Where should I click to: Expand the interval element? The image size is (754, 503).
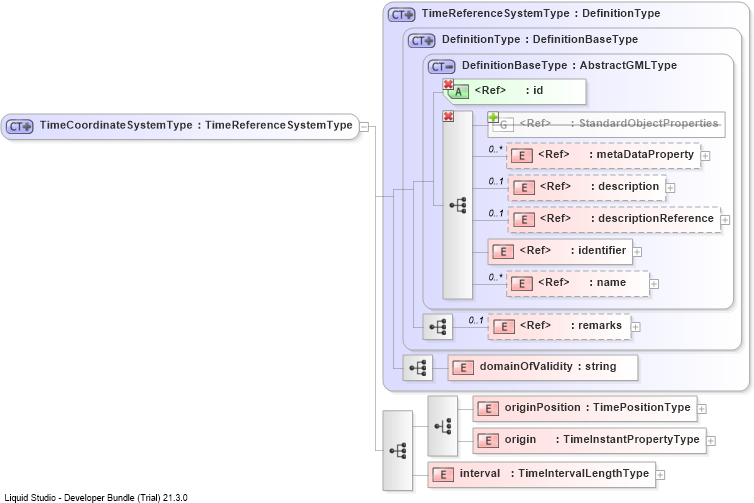coord(660,475)
